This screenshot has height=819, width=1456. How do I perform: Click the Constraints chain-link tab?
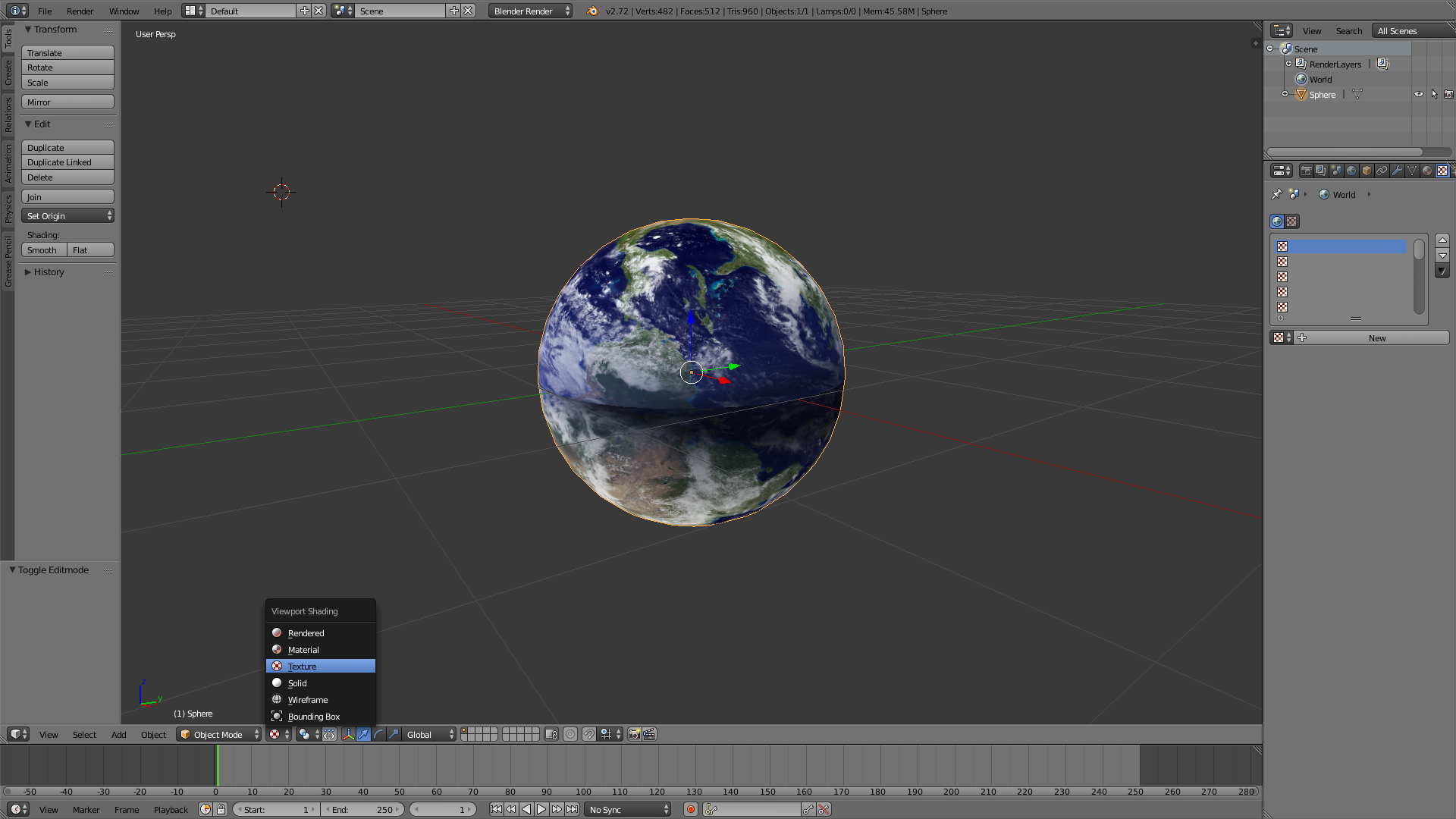pyautogui.click(x=1382, y=171)
